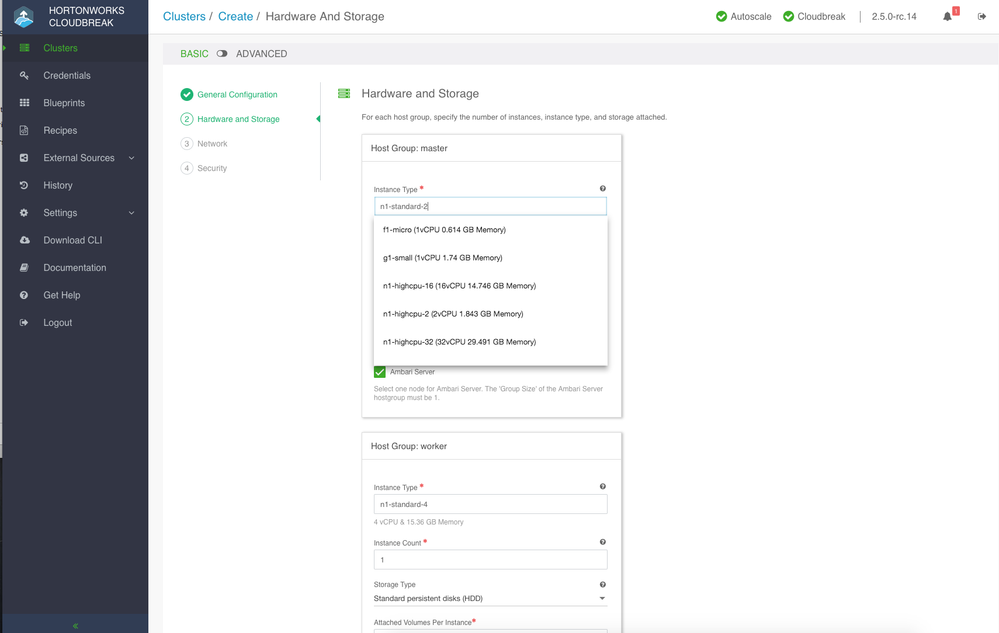Click the Blueprints grid icon

coord(24,103)
